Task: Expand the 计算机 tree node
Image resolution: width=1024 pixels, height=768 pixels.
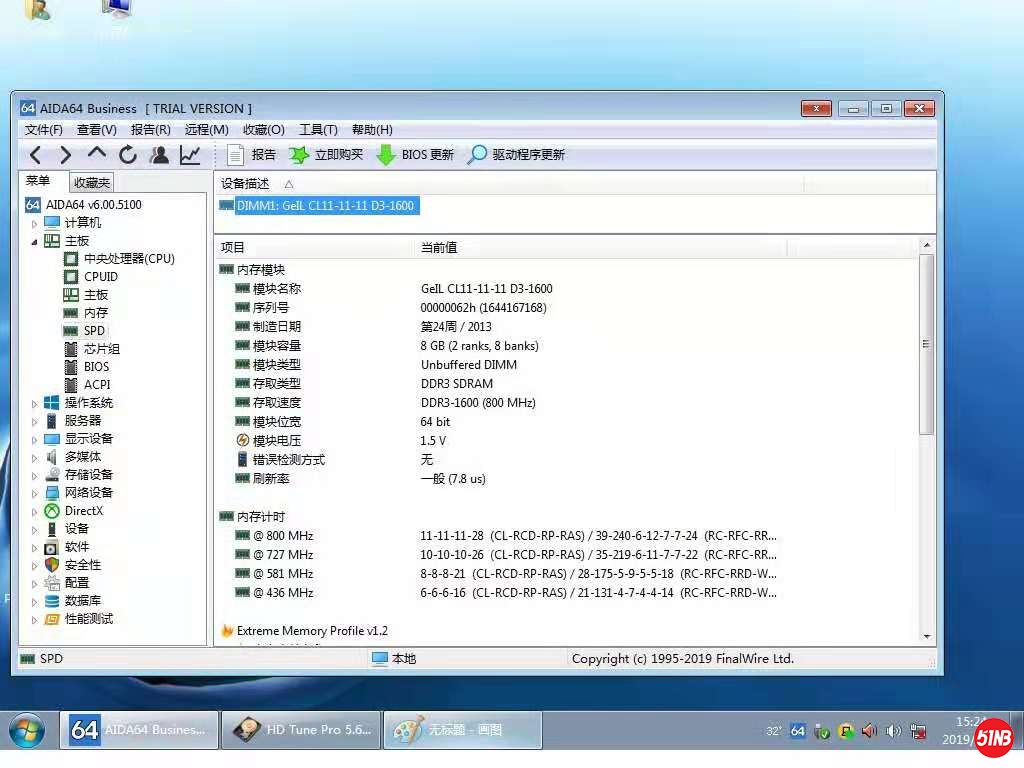Action: coord(34,223)
